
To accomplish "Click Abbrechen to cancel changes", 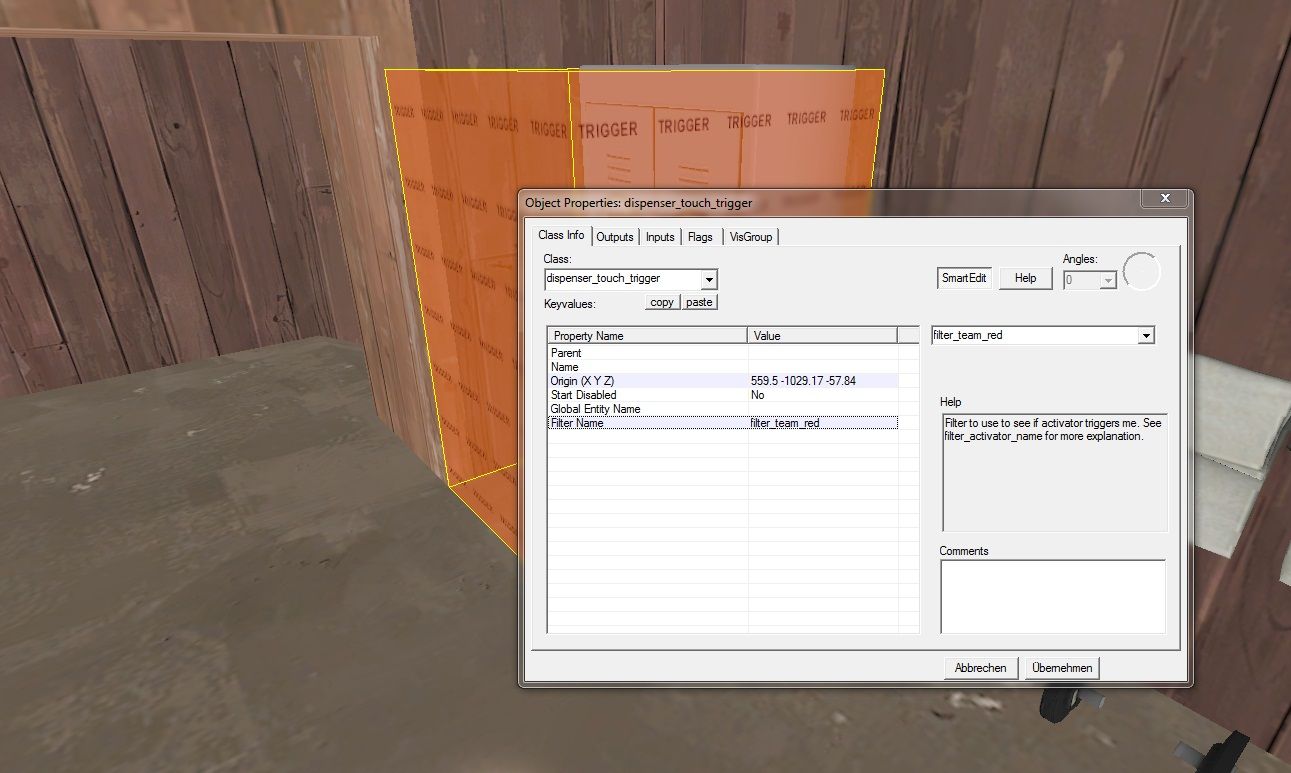I will click(x=980, y=668).
